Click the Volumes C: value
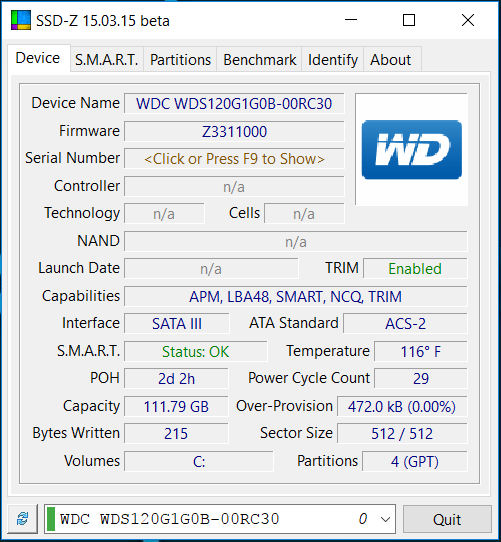This screenshot has width=501, height=542. (x=199, y=461)
